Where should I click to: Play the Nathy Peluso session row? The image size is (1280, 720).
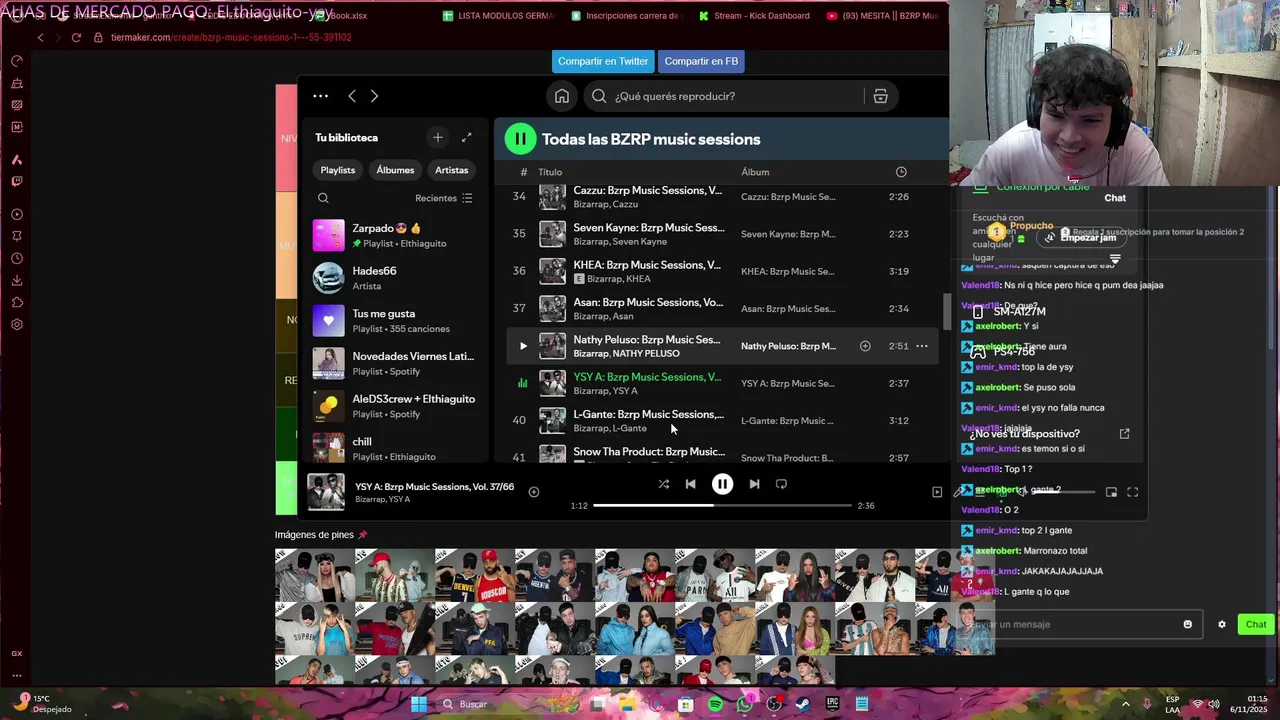pyautogui.click(x=522, y=346)
